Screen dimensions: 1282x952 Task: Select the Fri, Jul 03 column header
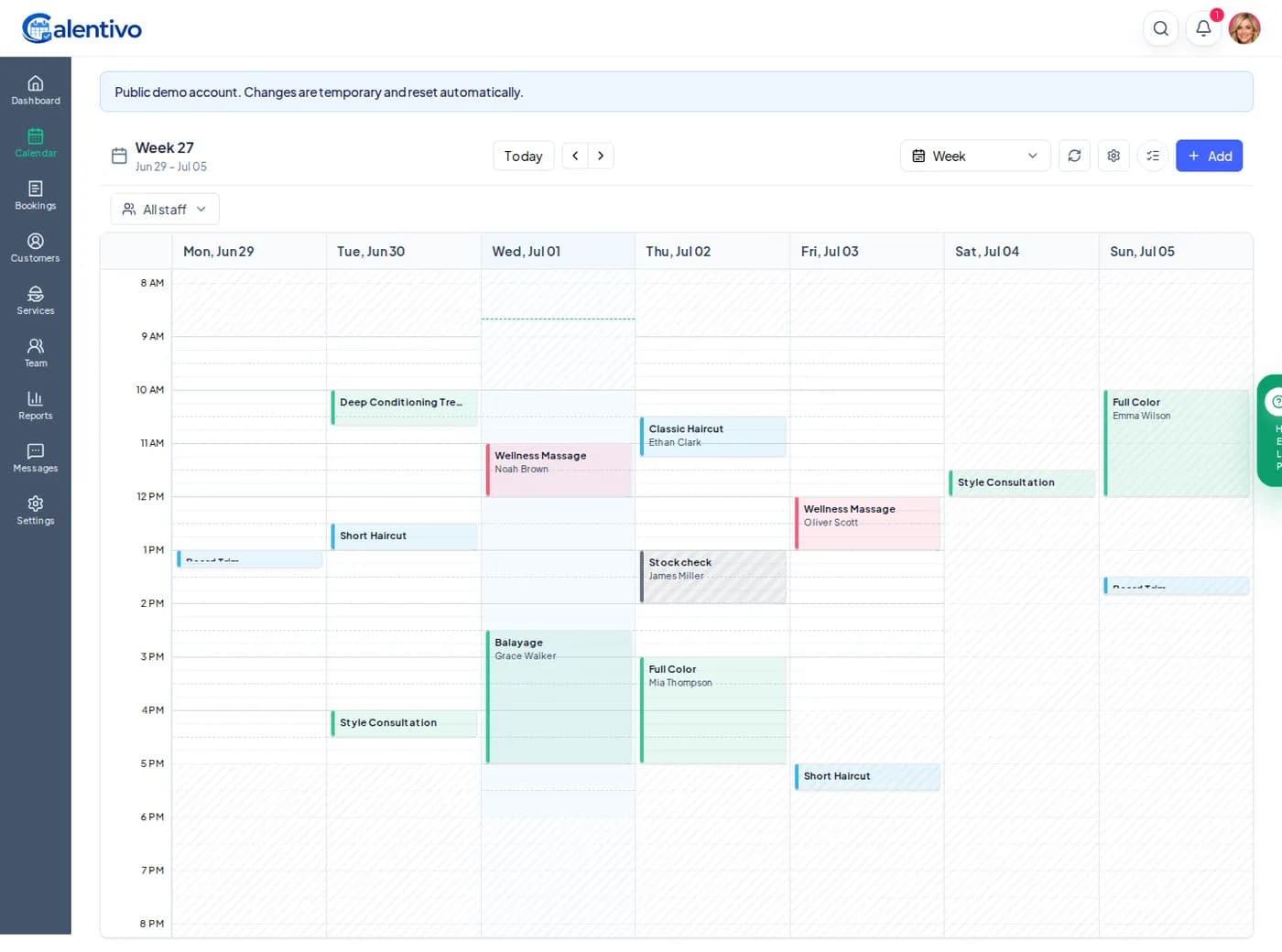click(x=867, y=251)
